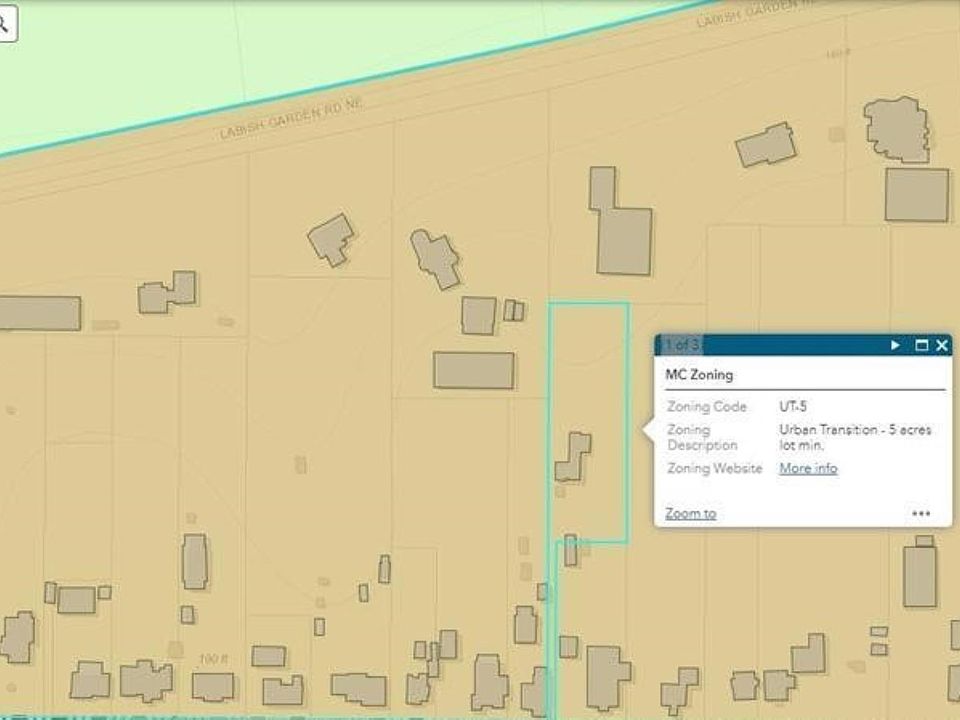The height and width of the screenshot is (720, 960).
Task: Close the MC Zoning popup
Action: point(941,345)
